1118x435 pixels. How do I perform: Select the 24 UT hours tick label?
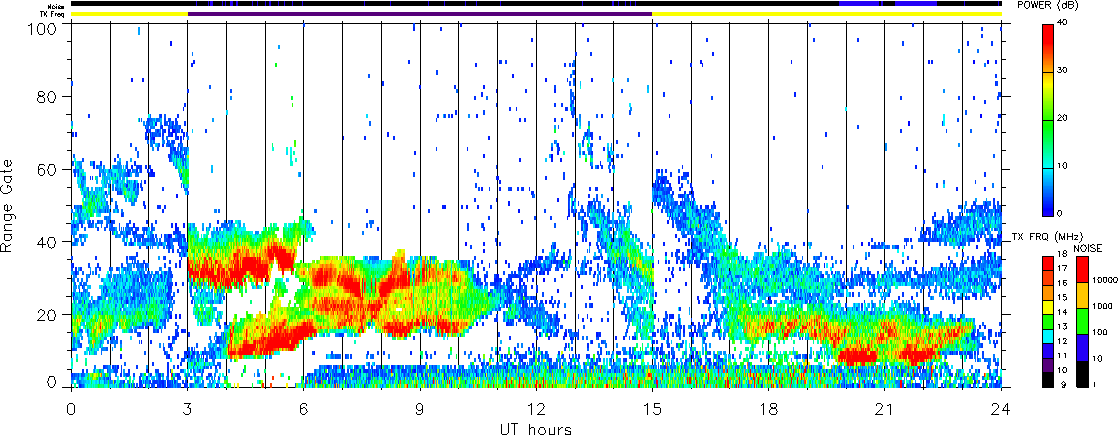pos(1001,409)
